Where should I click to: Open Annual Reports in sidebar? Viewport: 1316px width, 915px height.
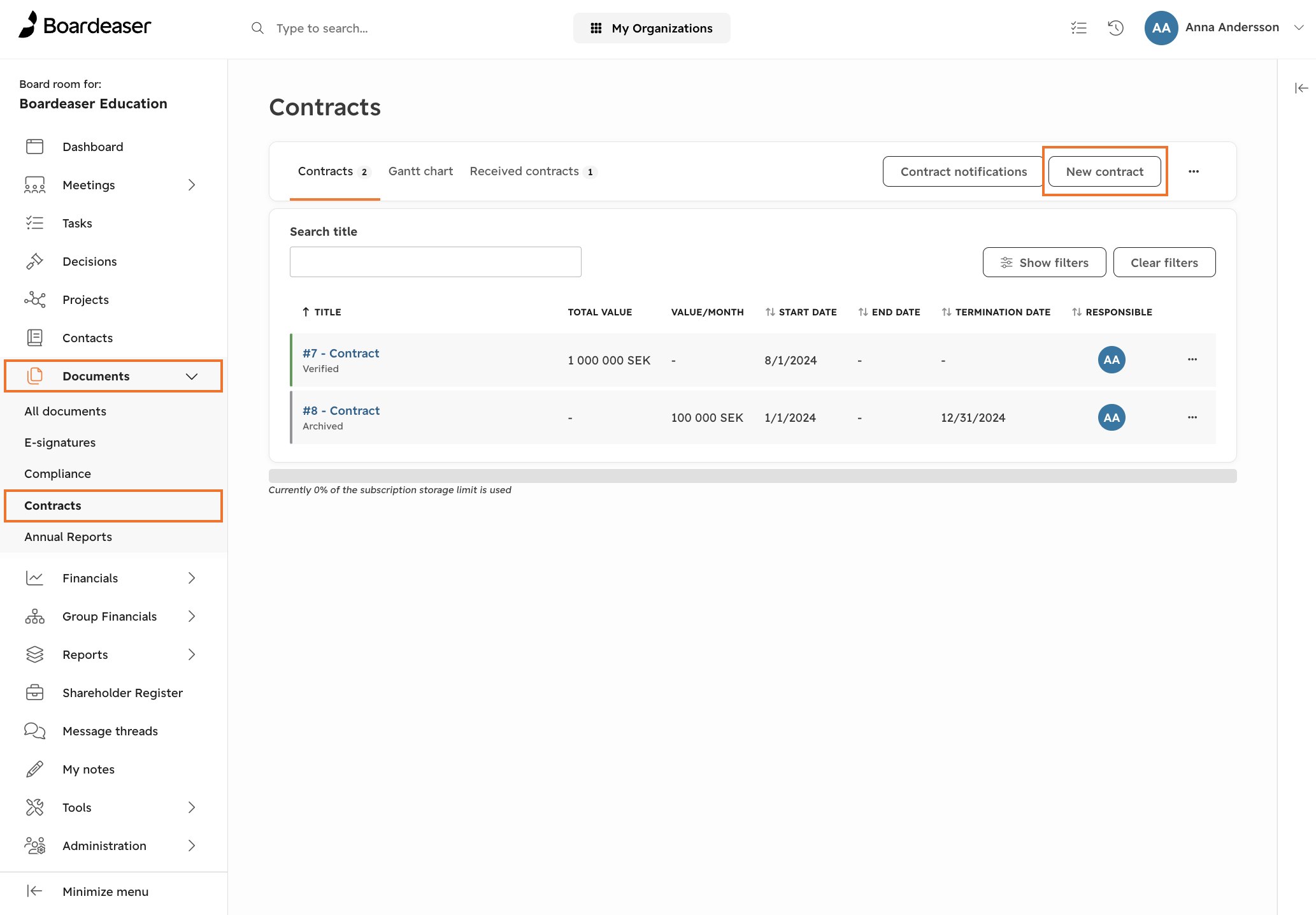click(68, 537)
